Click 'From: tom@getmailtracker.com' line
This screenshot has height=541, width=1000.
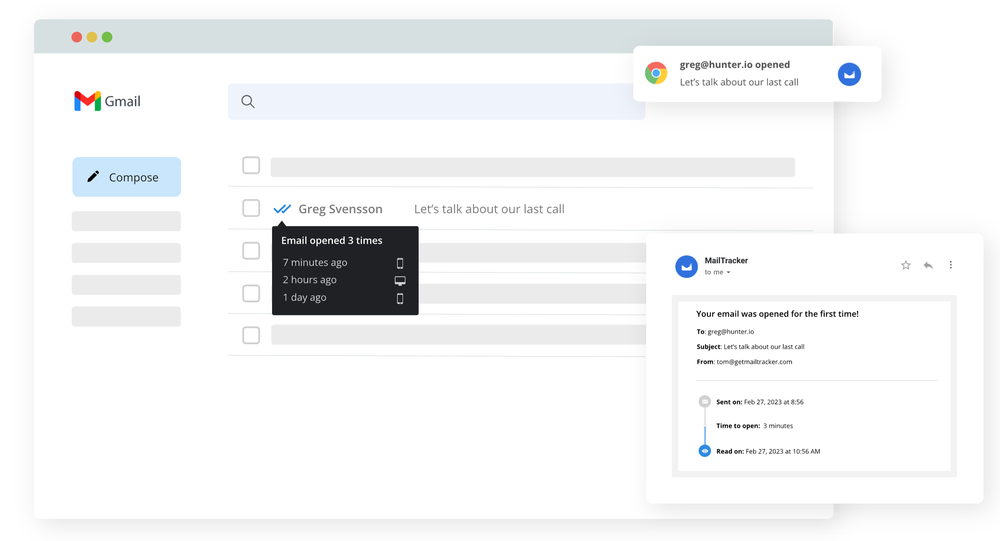(x=744, y=362)
